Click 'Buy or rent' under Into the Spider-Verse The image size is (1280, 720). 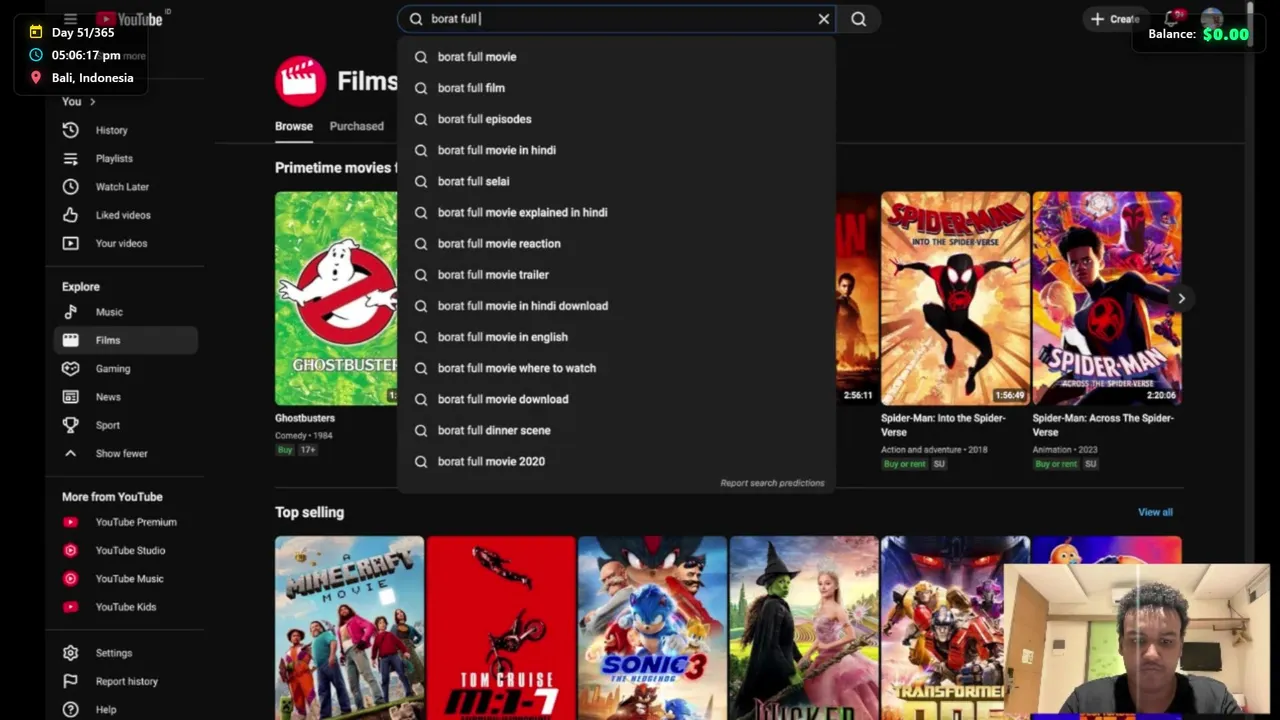point(904,464)
